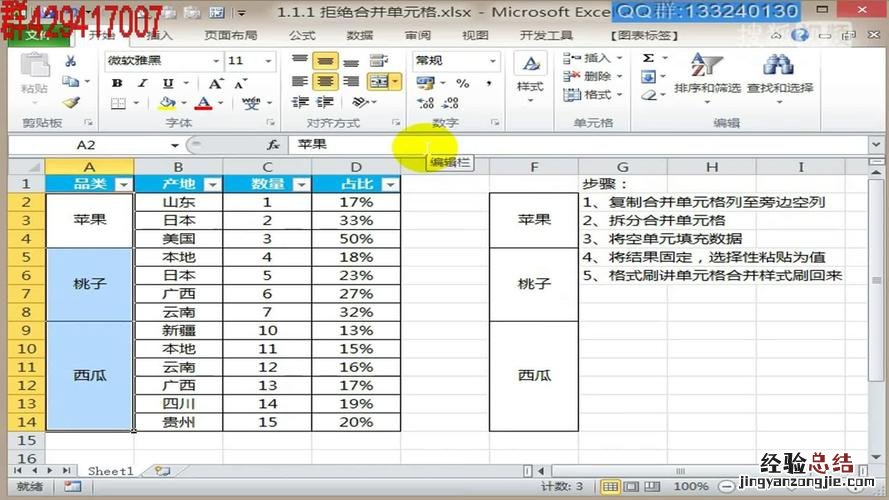Click the AutoSum sigma icon
Screen dimensions: 889x500
pyautogui.click(x=648, y=59)
